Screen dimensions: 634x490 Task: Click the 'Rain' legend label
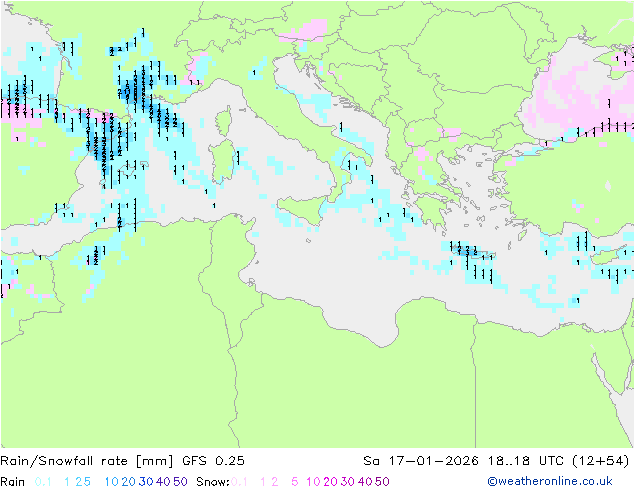click(13, 482)
